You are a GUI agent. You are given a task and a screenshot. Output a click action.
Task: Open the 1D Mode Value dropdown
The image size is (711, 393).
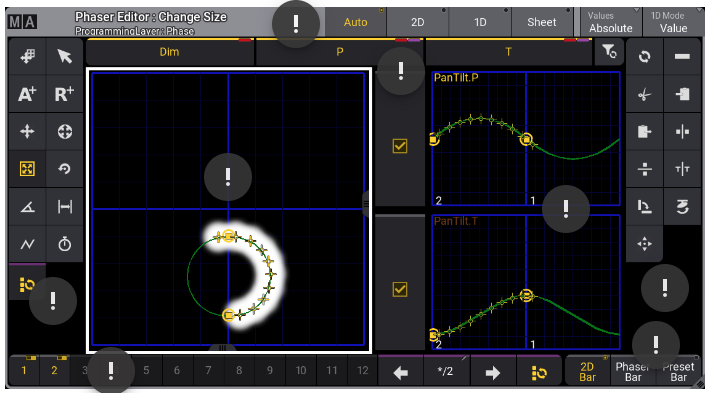(673, 22)
